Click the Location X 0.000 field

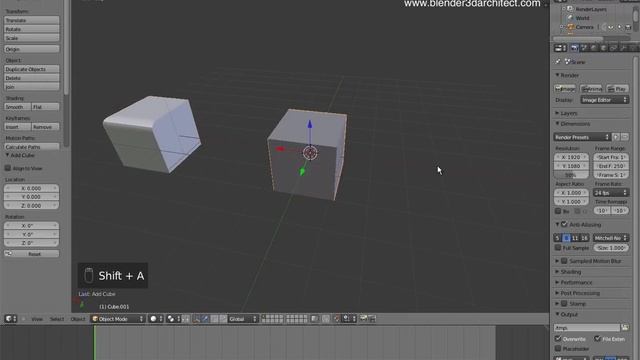click(31, 188)
